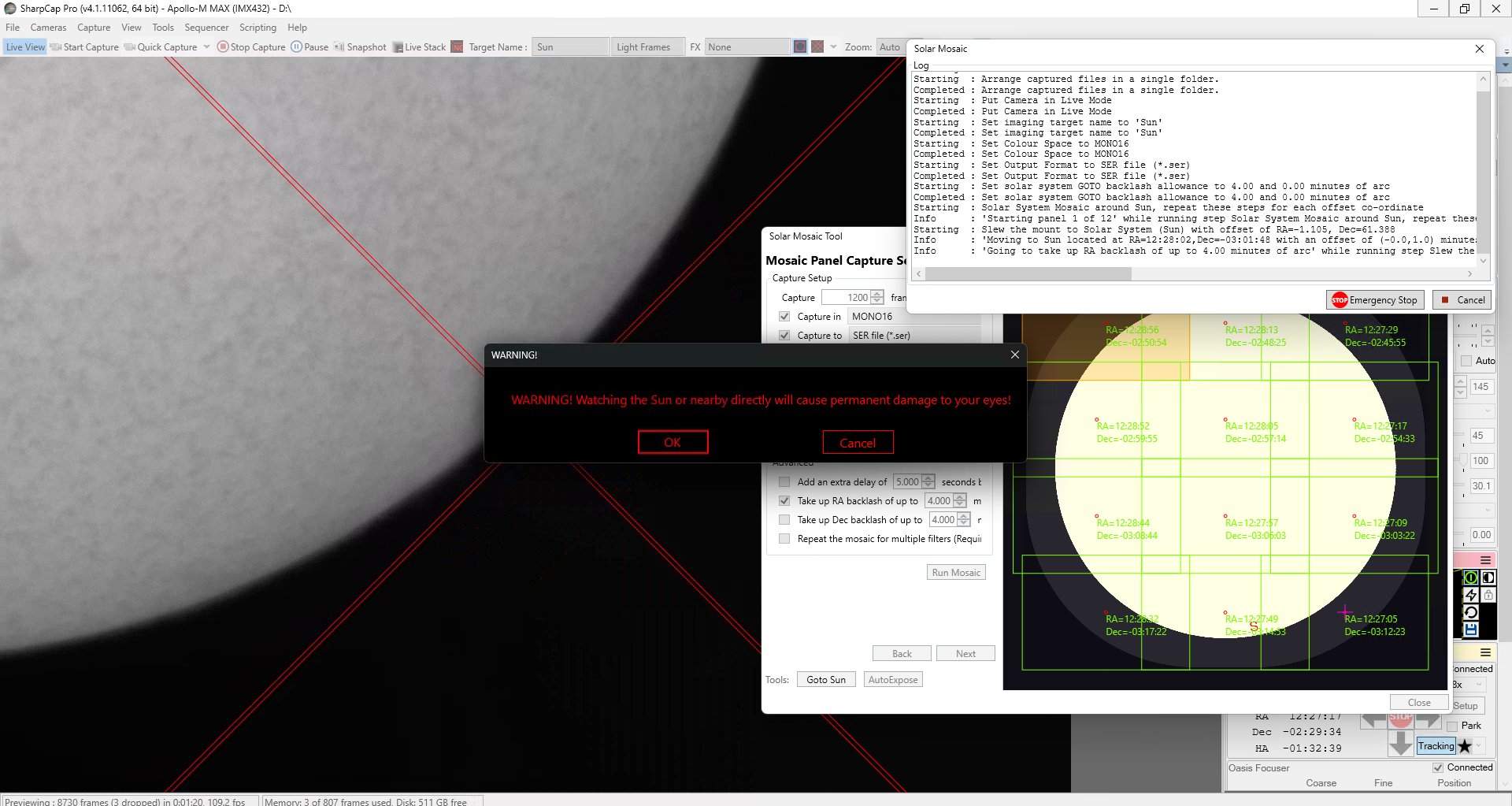
Task: Toggle Oasis Focuser Connected checkbox
Action: pyautogui.click(x=1438, y=767)
